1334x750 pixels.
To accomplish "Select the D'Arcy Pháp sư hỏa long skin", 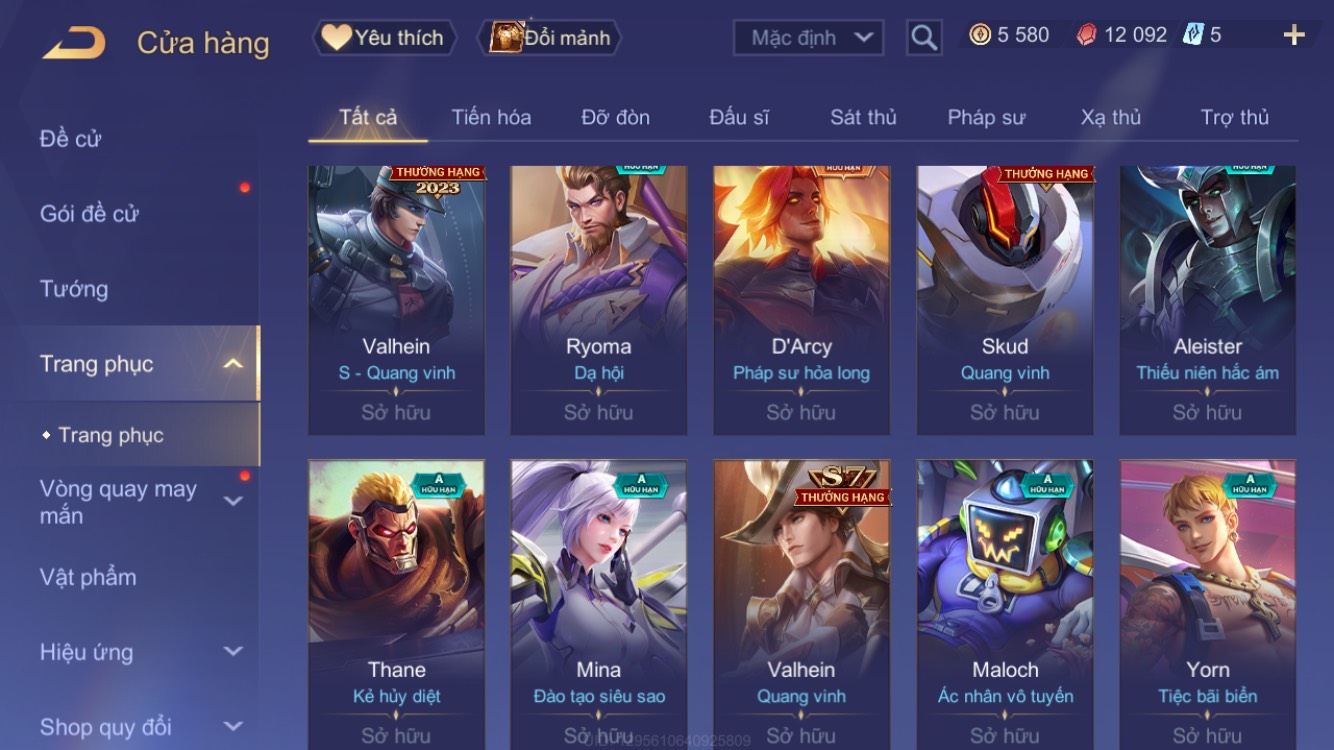I will (x=801, y=300).
